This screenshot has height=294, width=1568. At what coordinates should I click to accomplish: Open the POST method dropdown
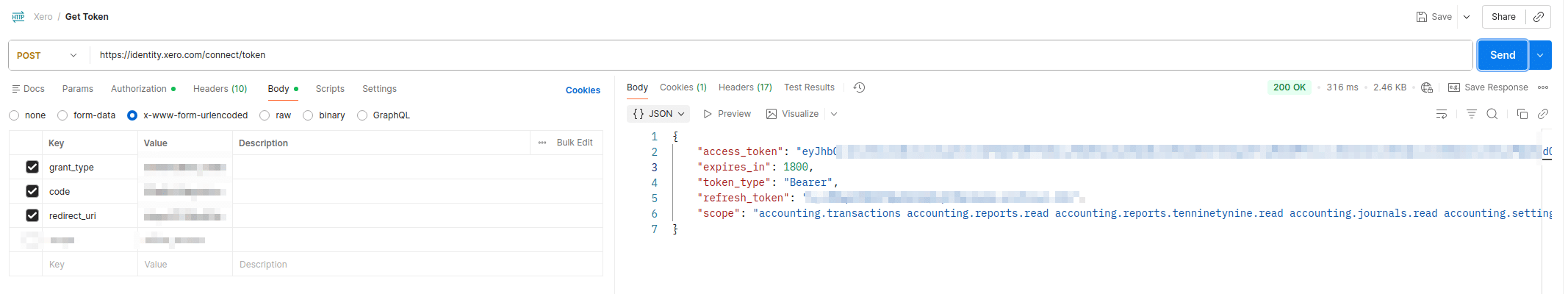(x=48, y=55)
